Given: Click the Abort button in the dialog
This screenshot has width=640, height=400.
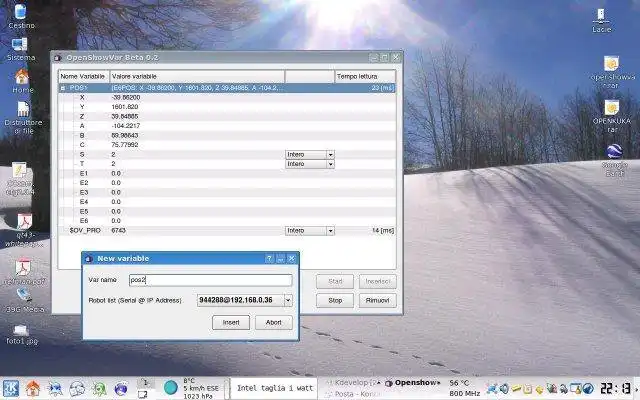Looking at the screenshot, I should (x=274, y=322).
